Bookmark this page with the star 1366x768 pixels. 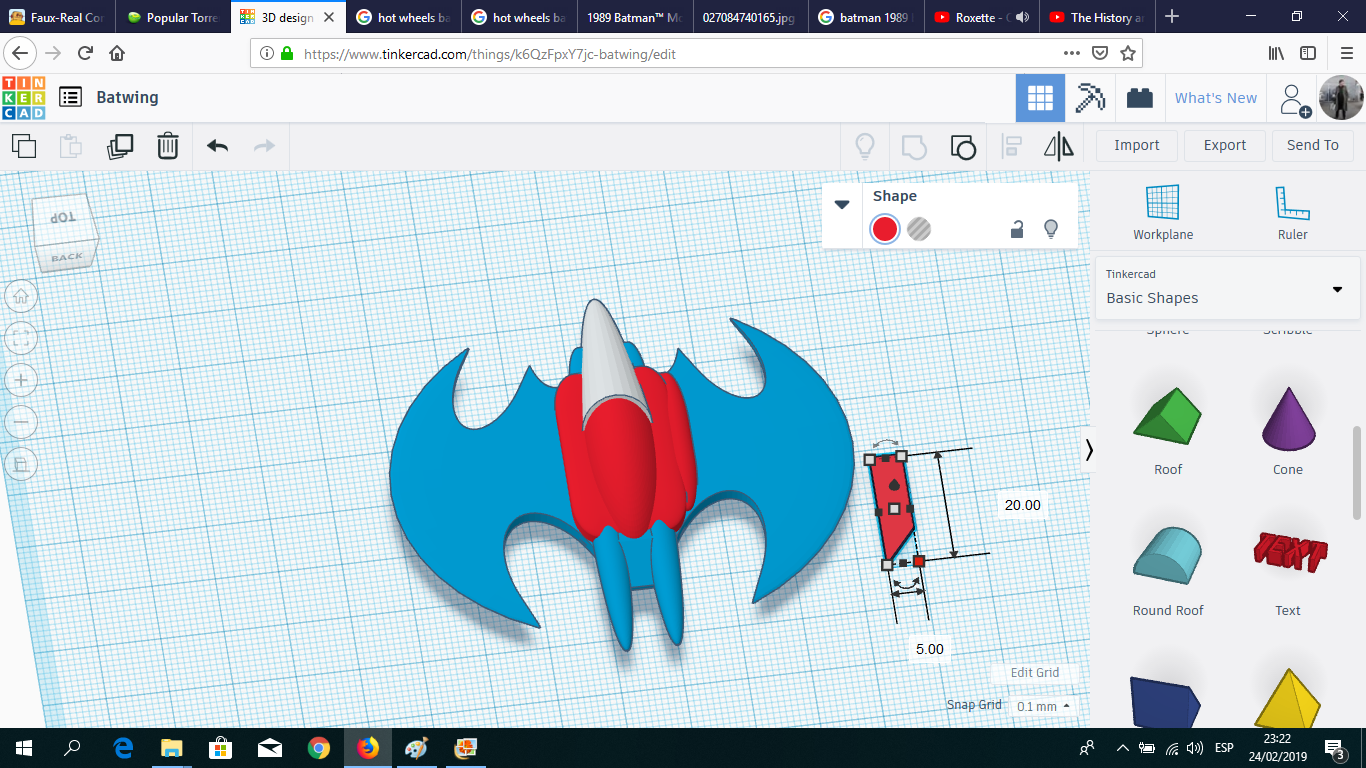pos(1128,53)
